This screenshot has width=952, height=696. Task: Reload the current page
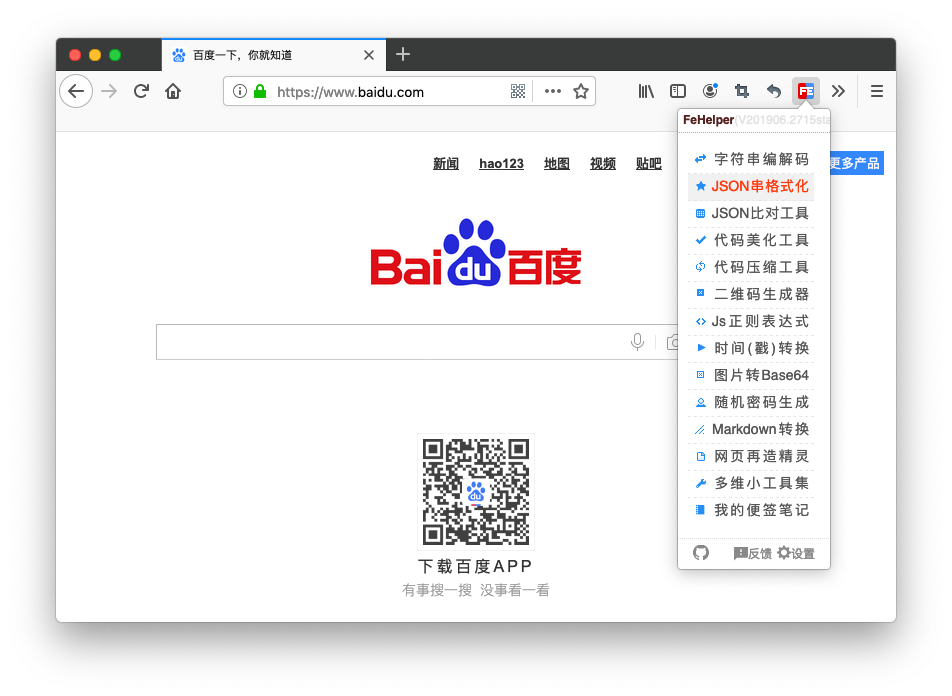141,92
